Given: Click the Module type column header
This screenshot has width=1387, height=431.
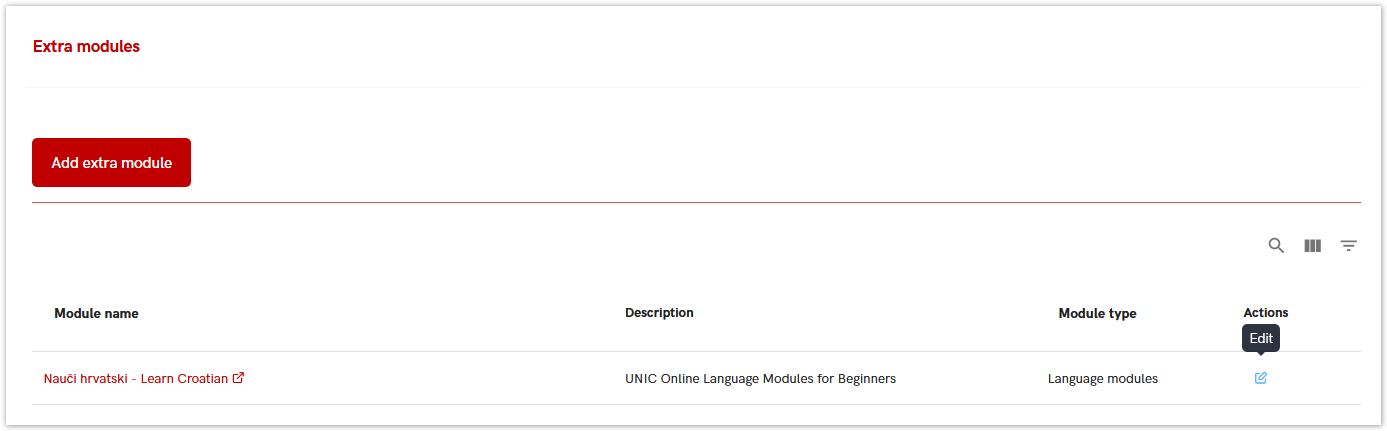Looking at the screenshot, I should pos(1097,314).
